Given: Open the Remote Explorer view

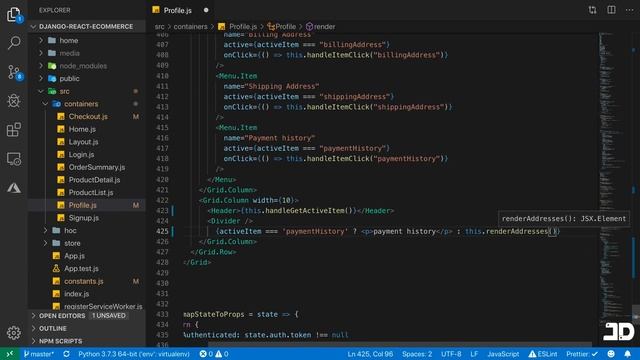Looking at the screenshot, I should tap(14, 159).
